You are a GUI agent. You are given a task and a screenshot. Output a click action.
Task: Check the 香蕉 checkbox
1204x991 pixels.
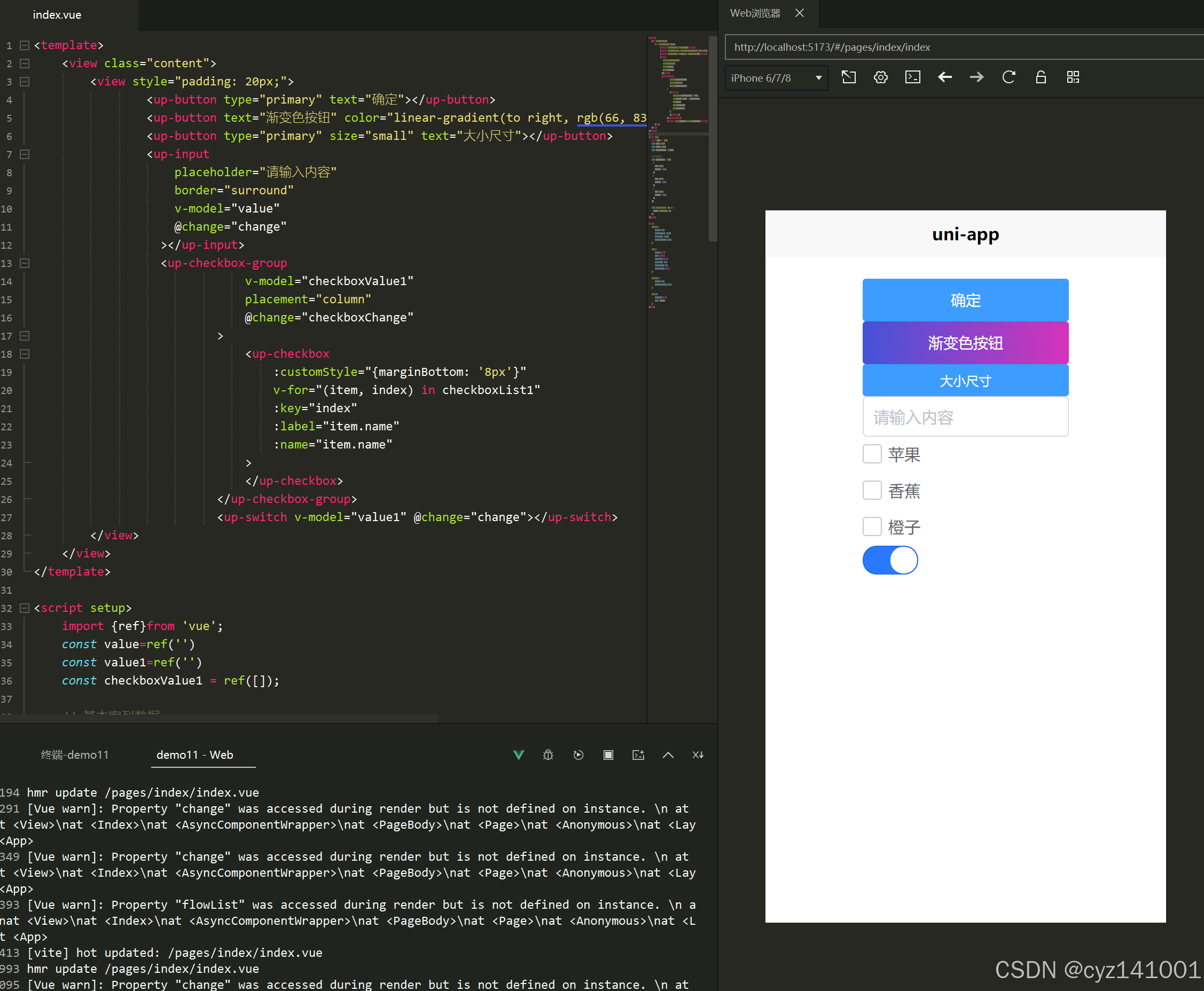[x=872, y=490]
